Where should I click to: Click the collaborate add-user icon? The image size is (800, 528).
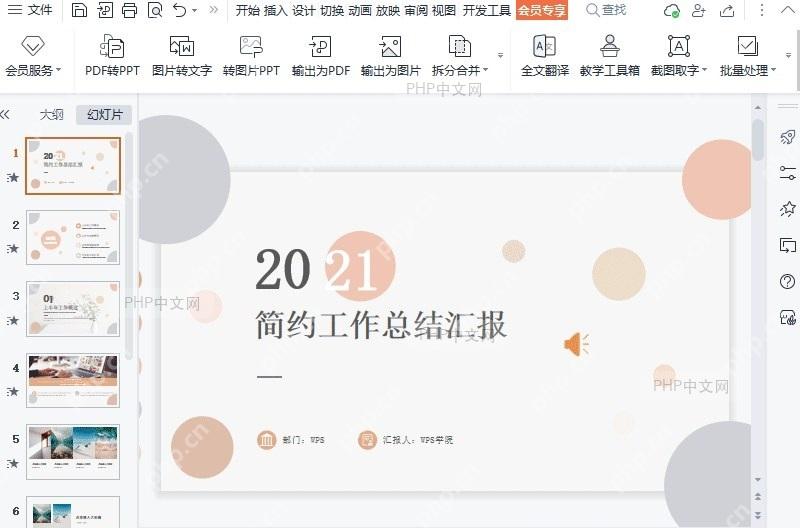coord(698,10)
